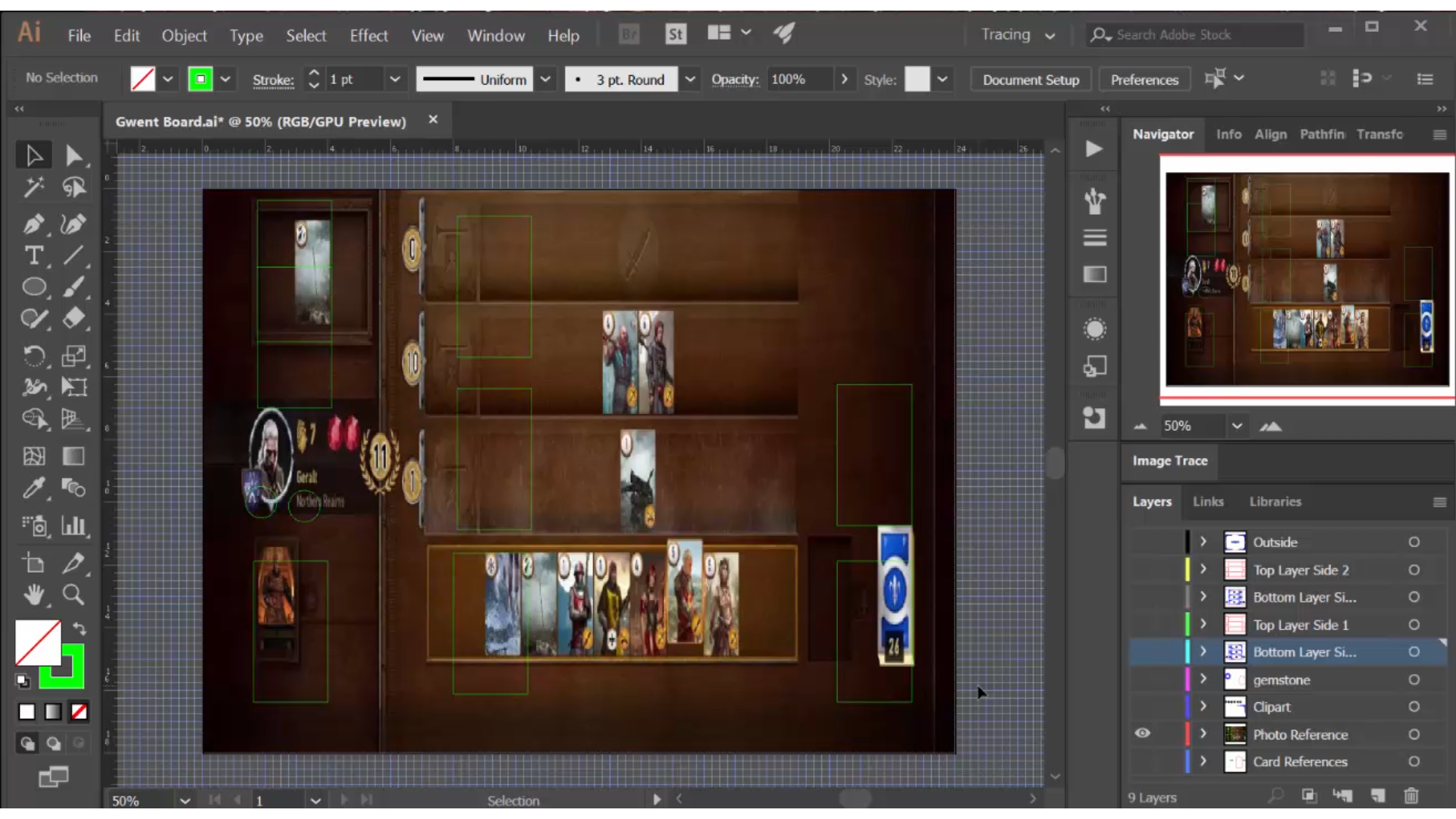The image size is (1456, 819).
Task: Click the Stroke label link
Action: pyautogui.click(x=273, y=80)
